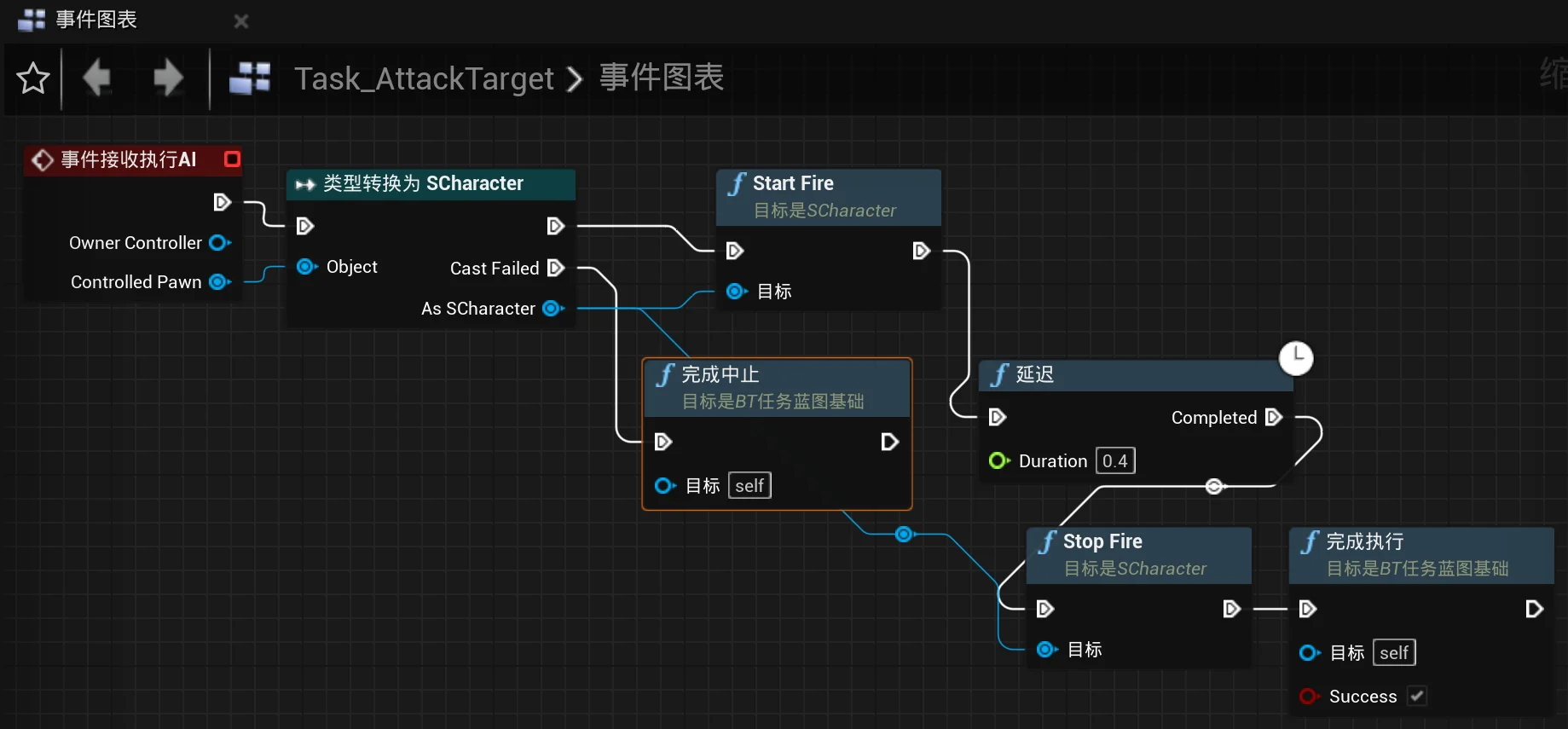Go forward with the right arrow icon
This screenshot has height=729, width=1568.
tap(168, 78)
